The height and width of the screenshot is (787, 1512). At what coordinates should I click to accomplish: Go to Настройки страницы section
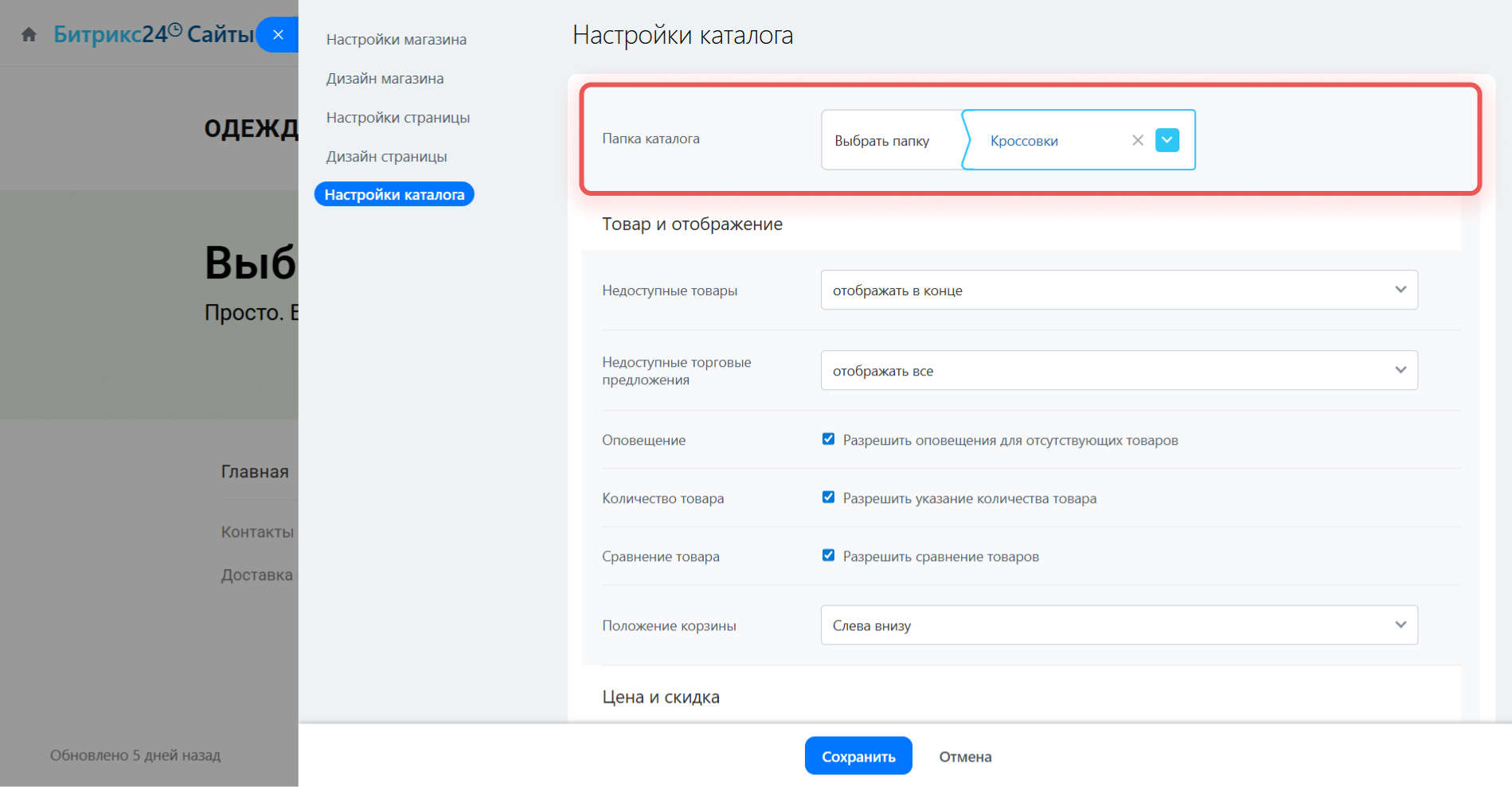pyautogui.click(x=397, y=118)
